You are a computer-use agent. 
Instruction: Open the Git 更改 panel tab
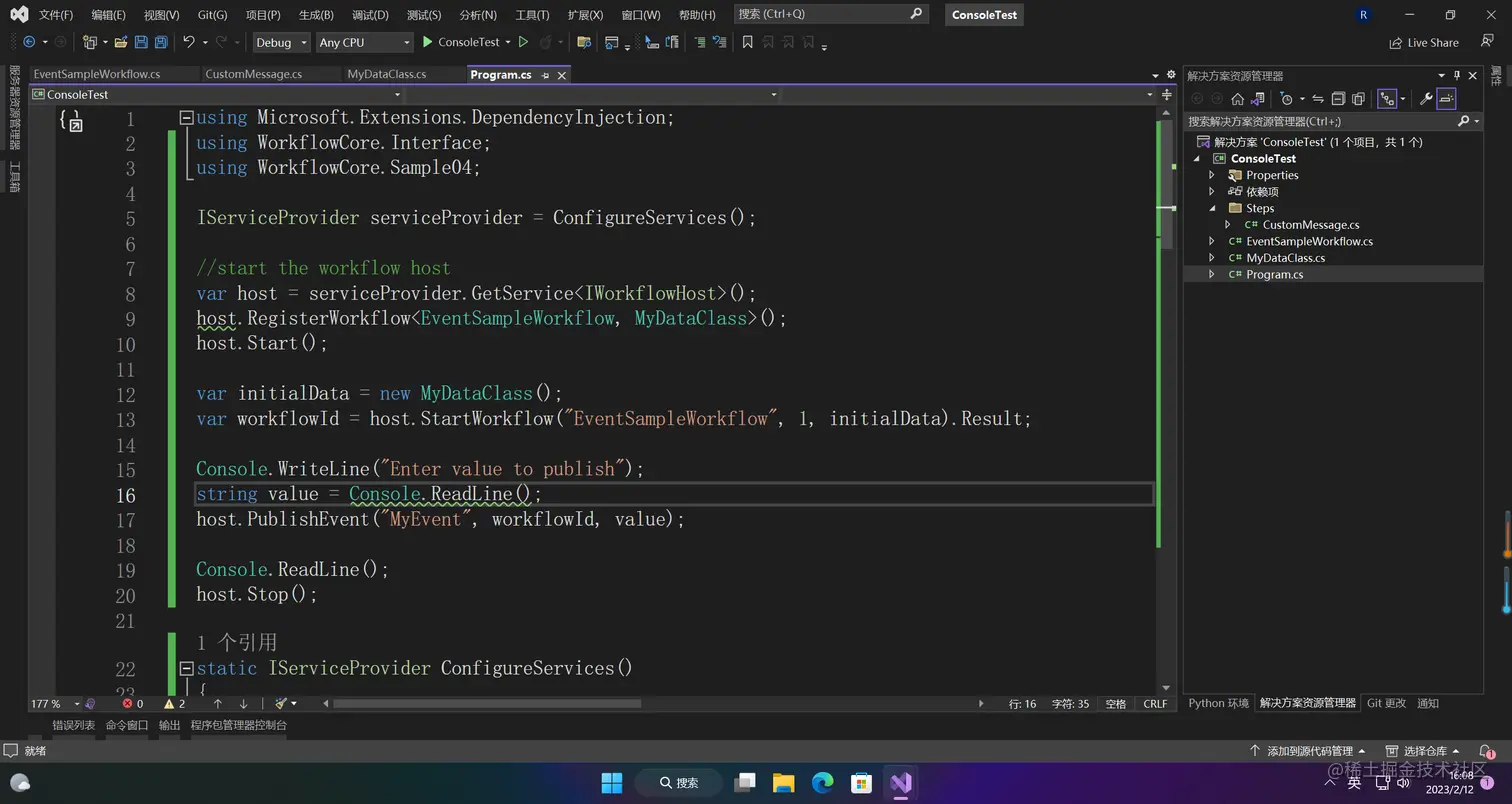(1386, 703)
